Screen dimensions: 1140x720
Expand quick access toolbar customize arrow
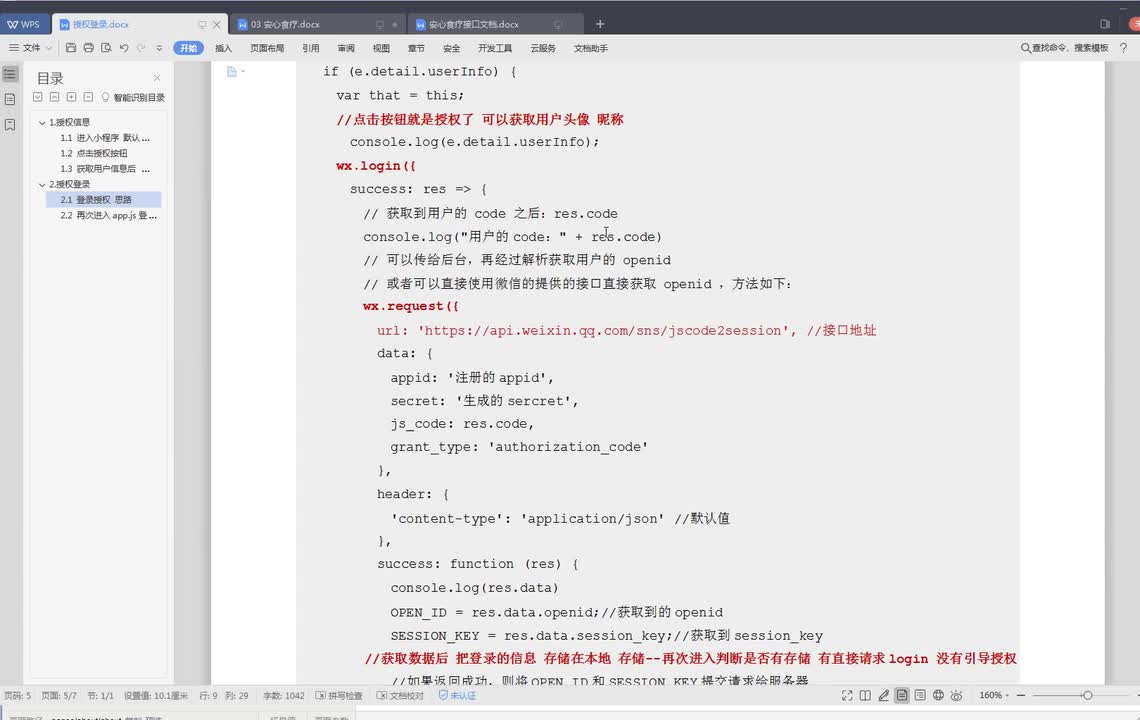(159, 49)
